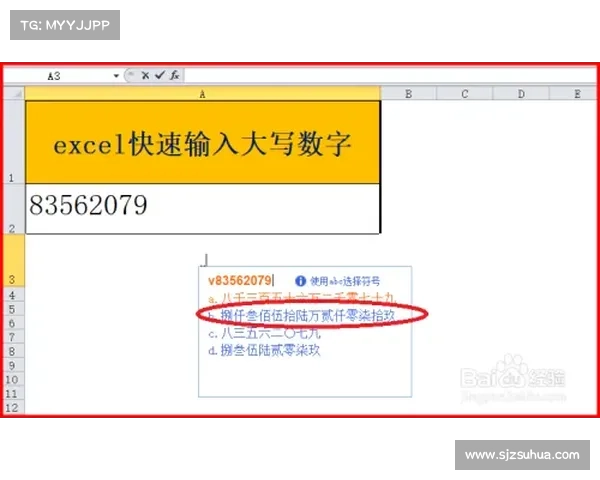
Task: Select row 1 header
Action: pos(14,142)
